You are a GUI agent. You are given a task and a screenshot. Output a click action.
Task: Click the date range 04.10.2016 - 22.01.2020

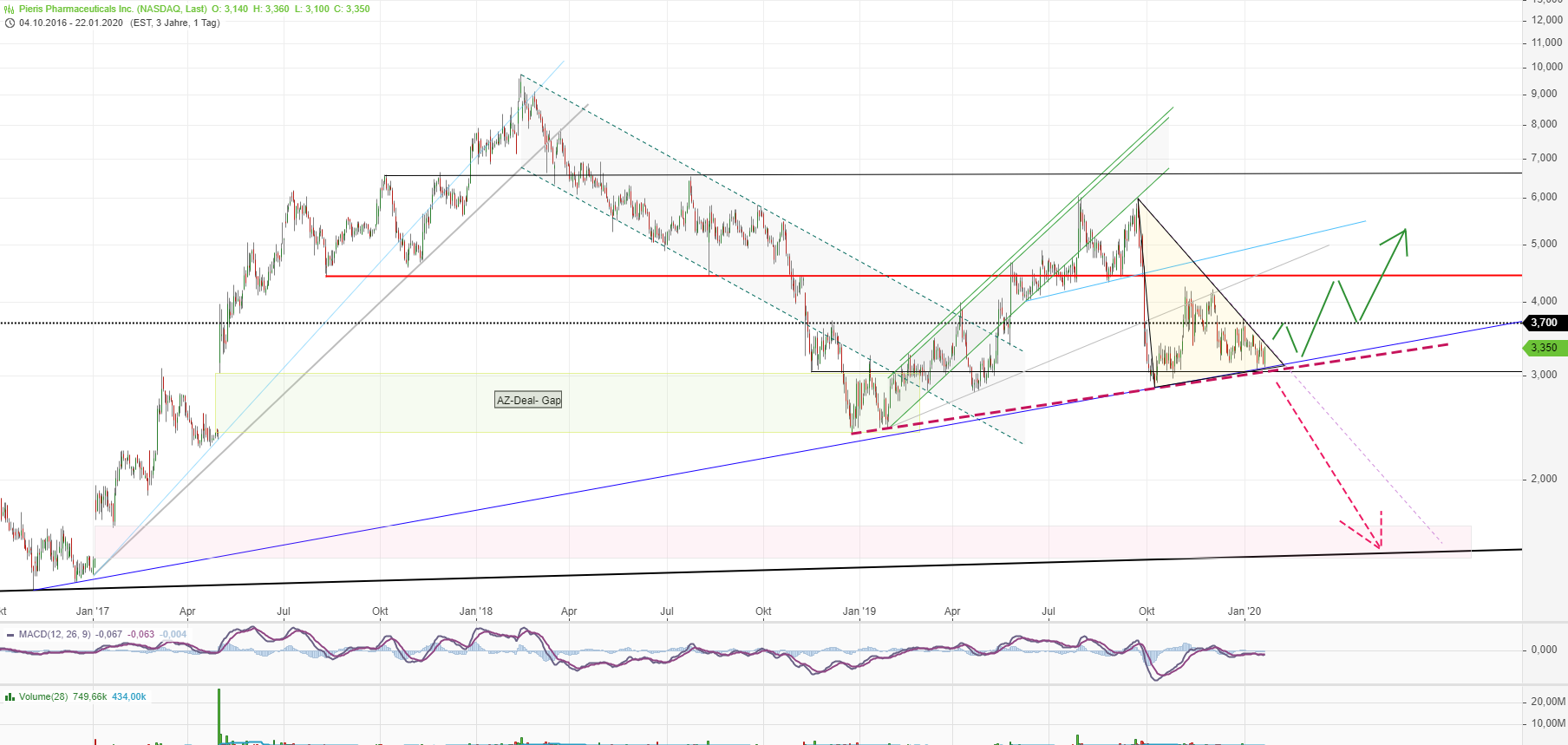(71, 23)
